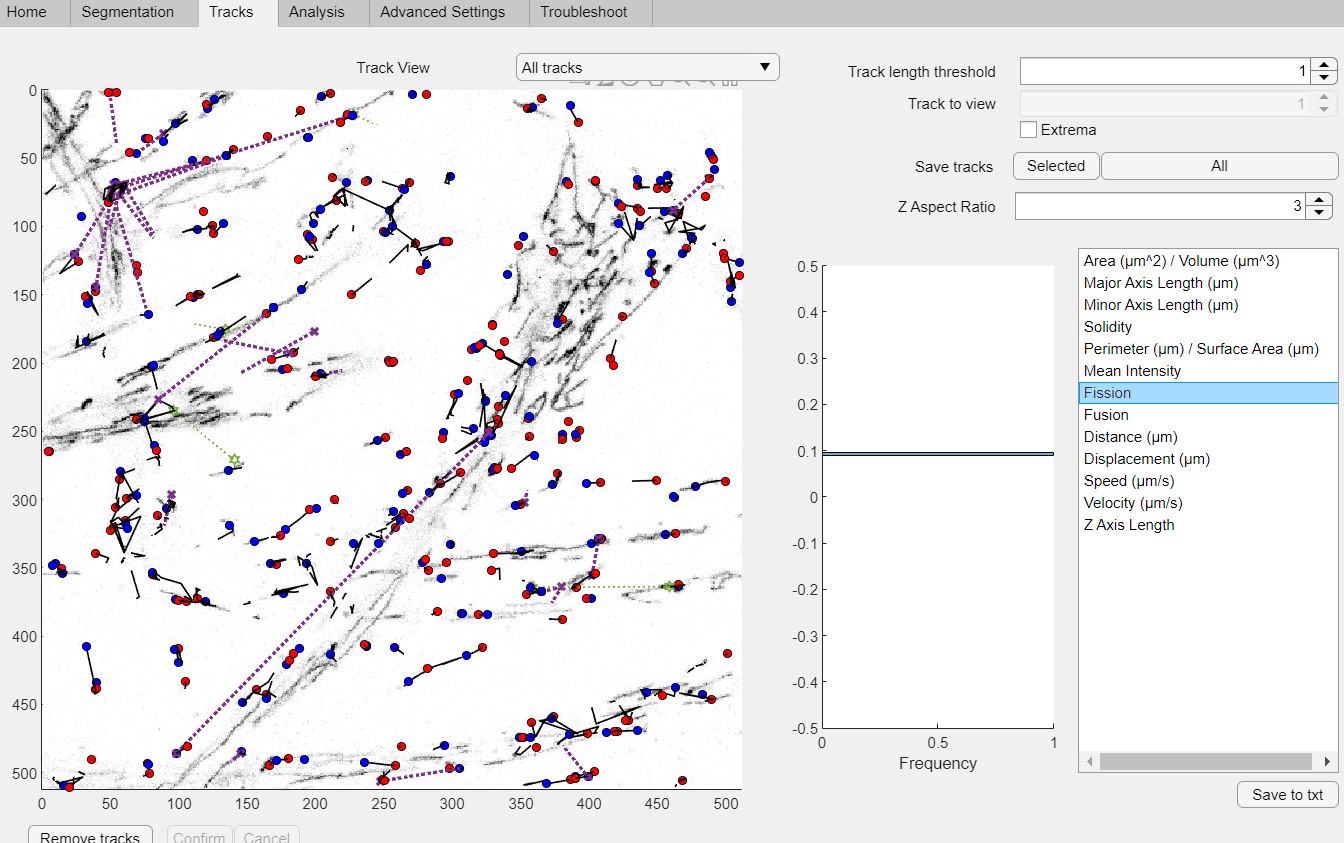The image size is (1344, 843).
Task: Save selected tracks via the Selected button
Action: click(1055, 165)
